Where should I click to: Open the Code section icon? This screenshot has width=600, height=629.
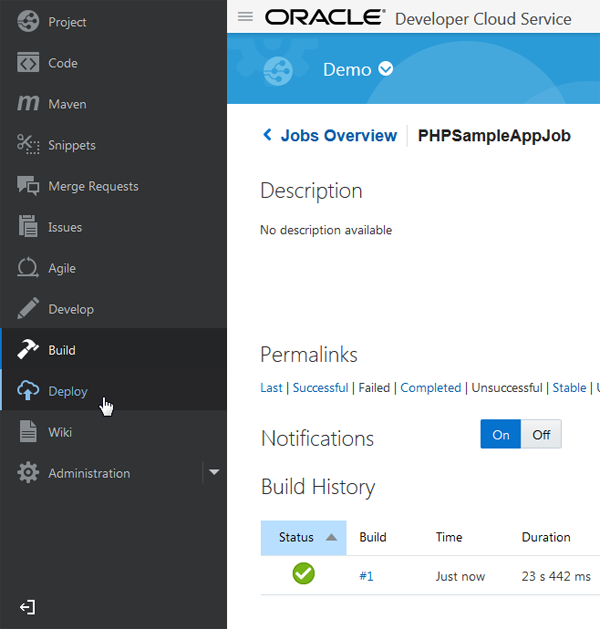pos(28,63)
